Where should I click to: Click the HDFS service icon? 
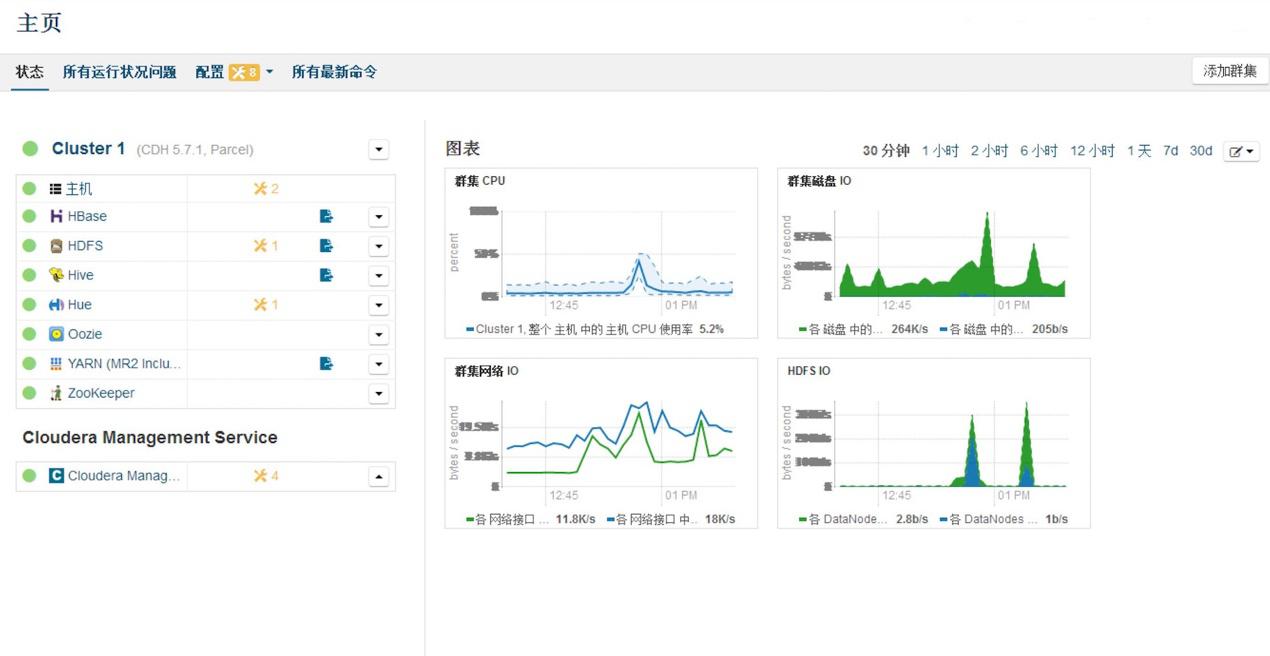[56, 246]
